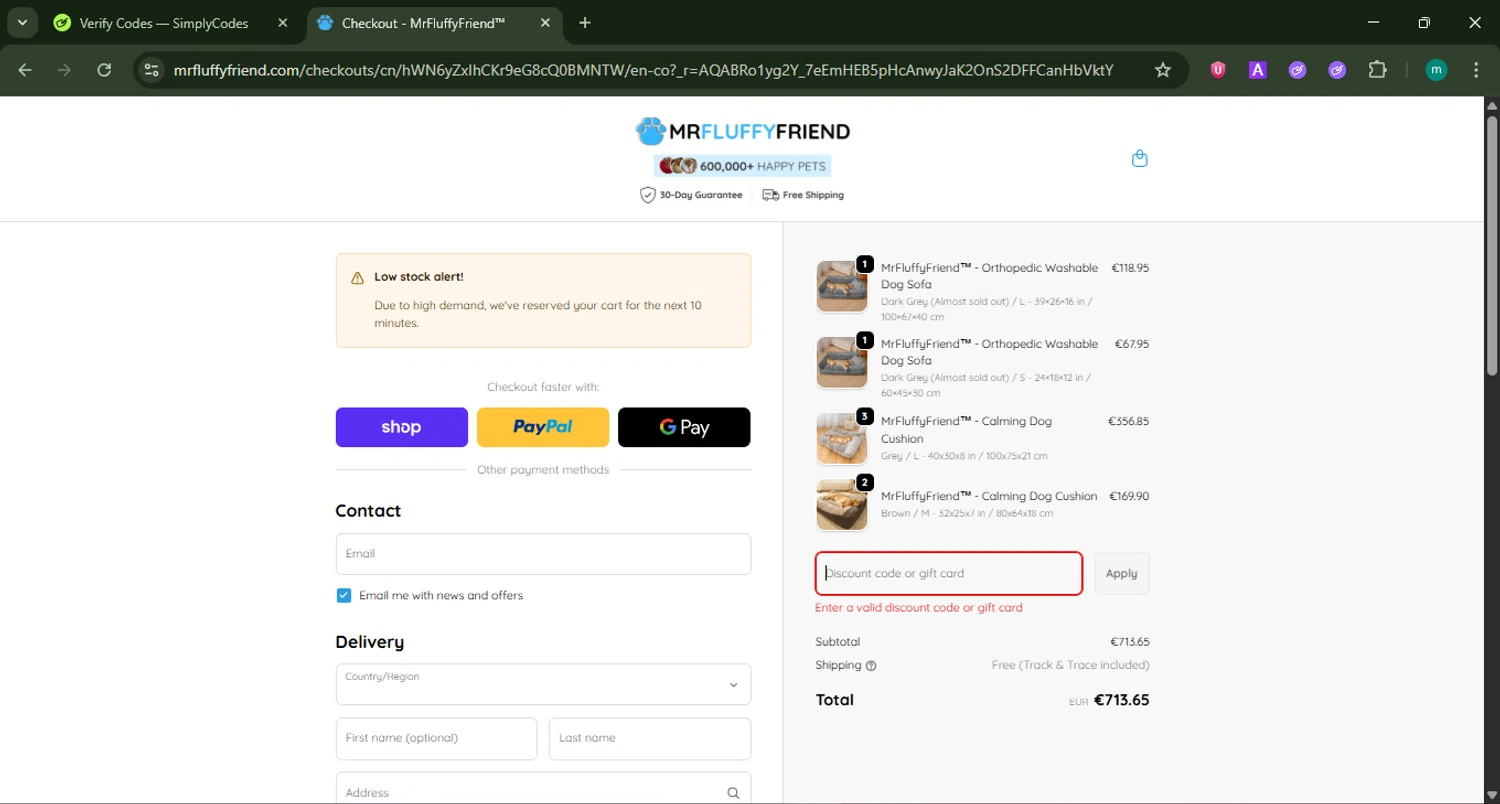Click the 'Low stock alert!' heading

[419, 277]
